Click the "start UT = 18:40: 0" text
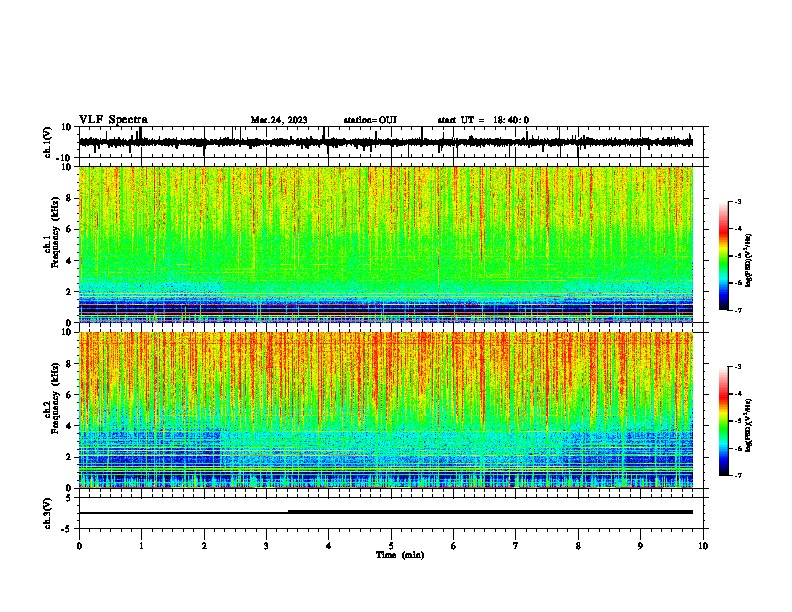Screen dimensions: 792x612 pos(483,120)
